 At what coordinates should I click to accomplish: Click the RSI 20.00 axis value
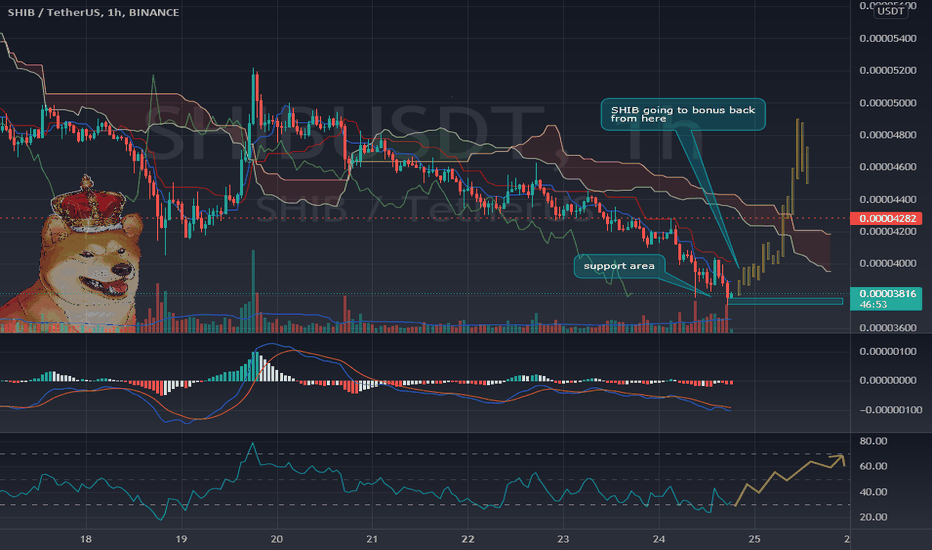(873, 517)
